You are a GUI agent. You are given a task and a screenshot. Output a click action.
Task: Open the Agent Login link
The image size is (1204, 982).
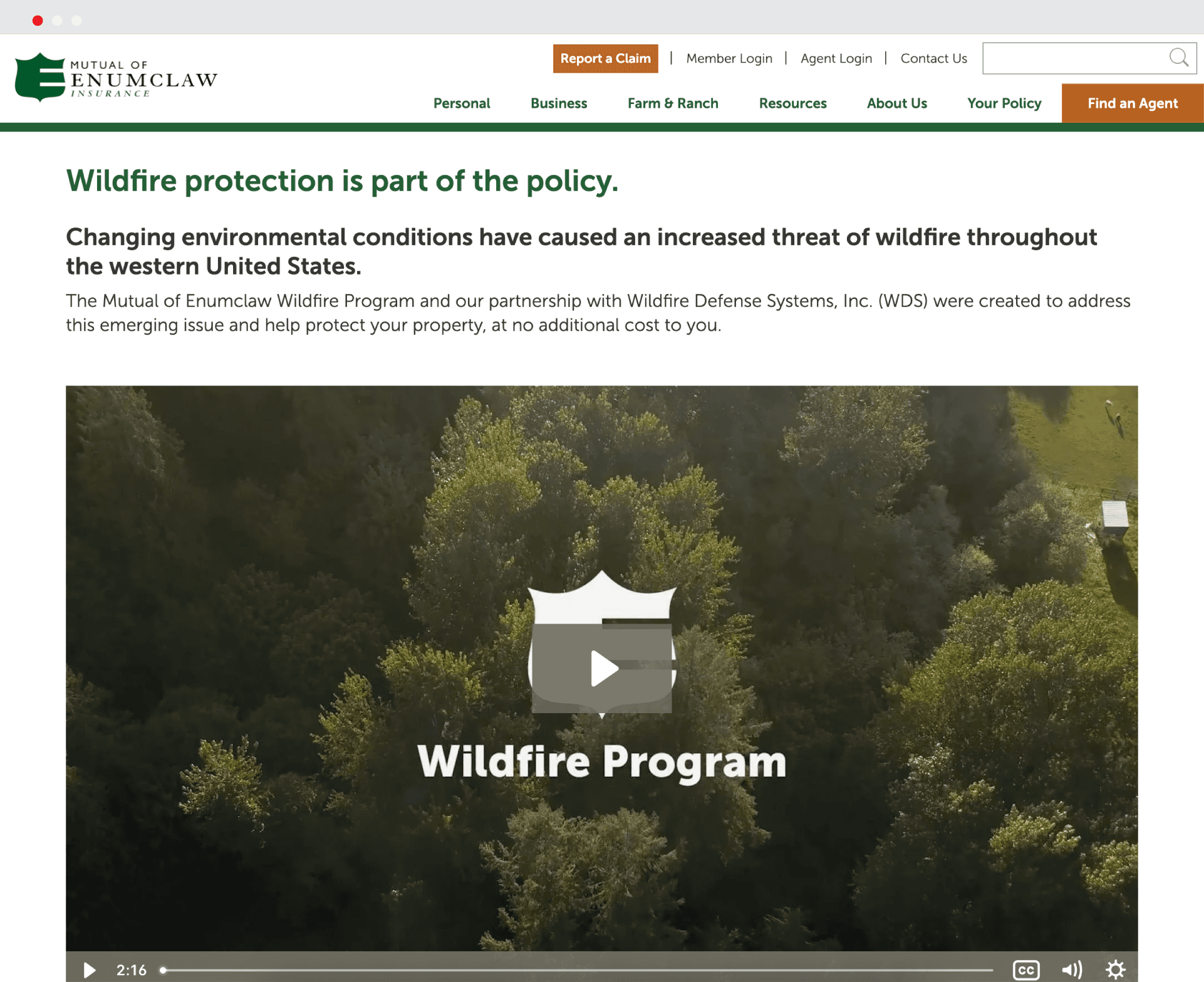pos(836,59)
